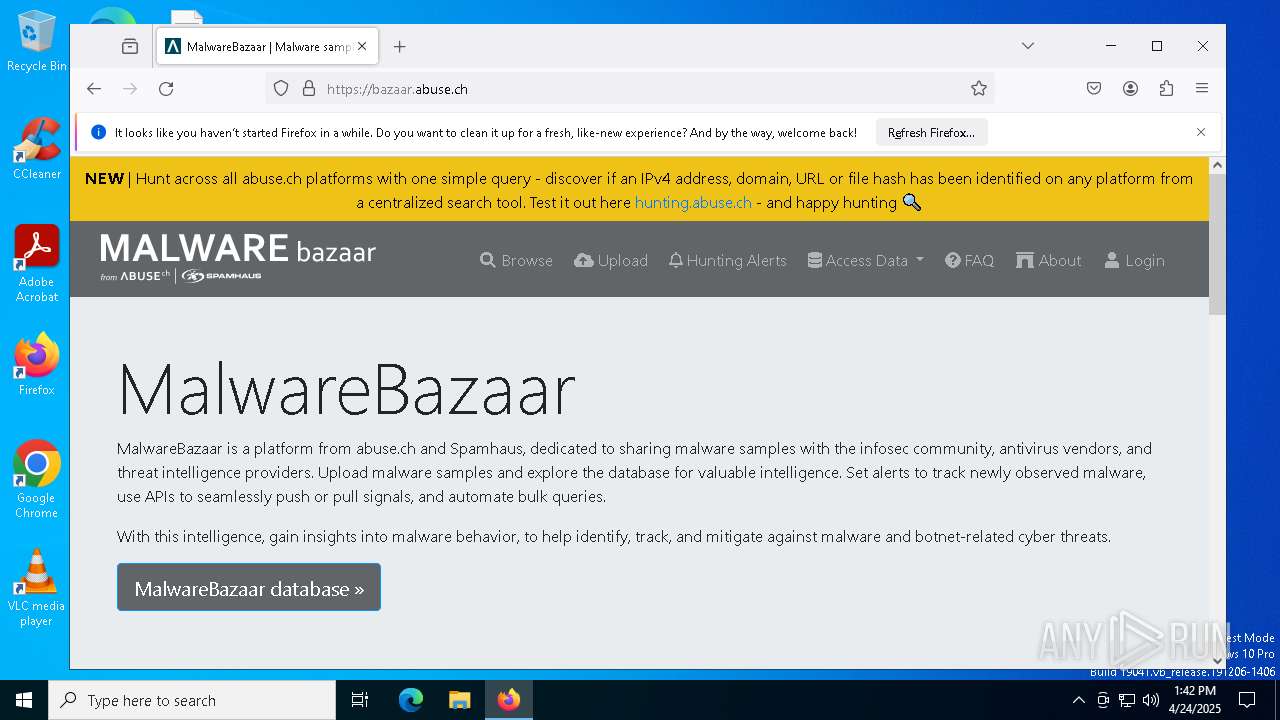
Task: Select CCleaner desktop shortcut
Action: click(x=36, y=149)
